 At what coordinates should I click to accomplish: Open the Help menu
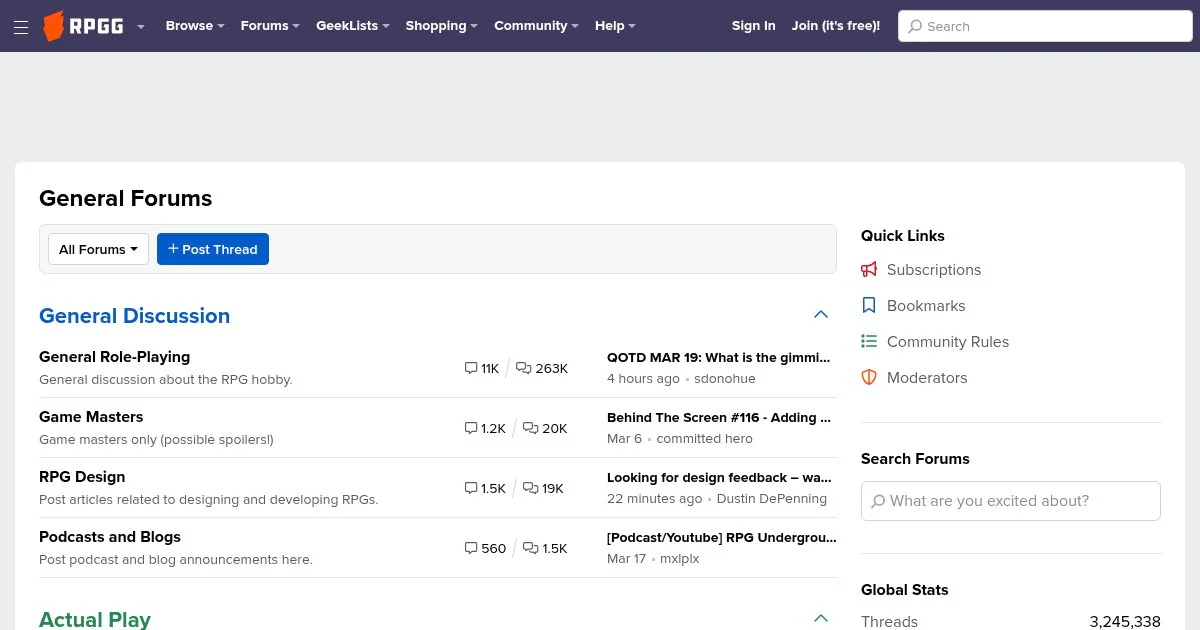(615, 26)
